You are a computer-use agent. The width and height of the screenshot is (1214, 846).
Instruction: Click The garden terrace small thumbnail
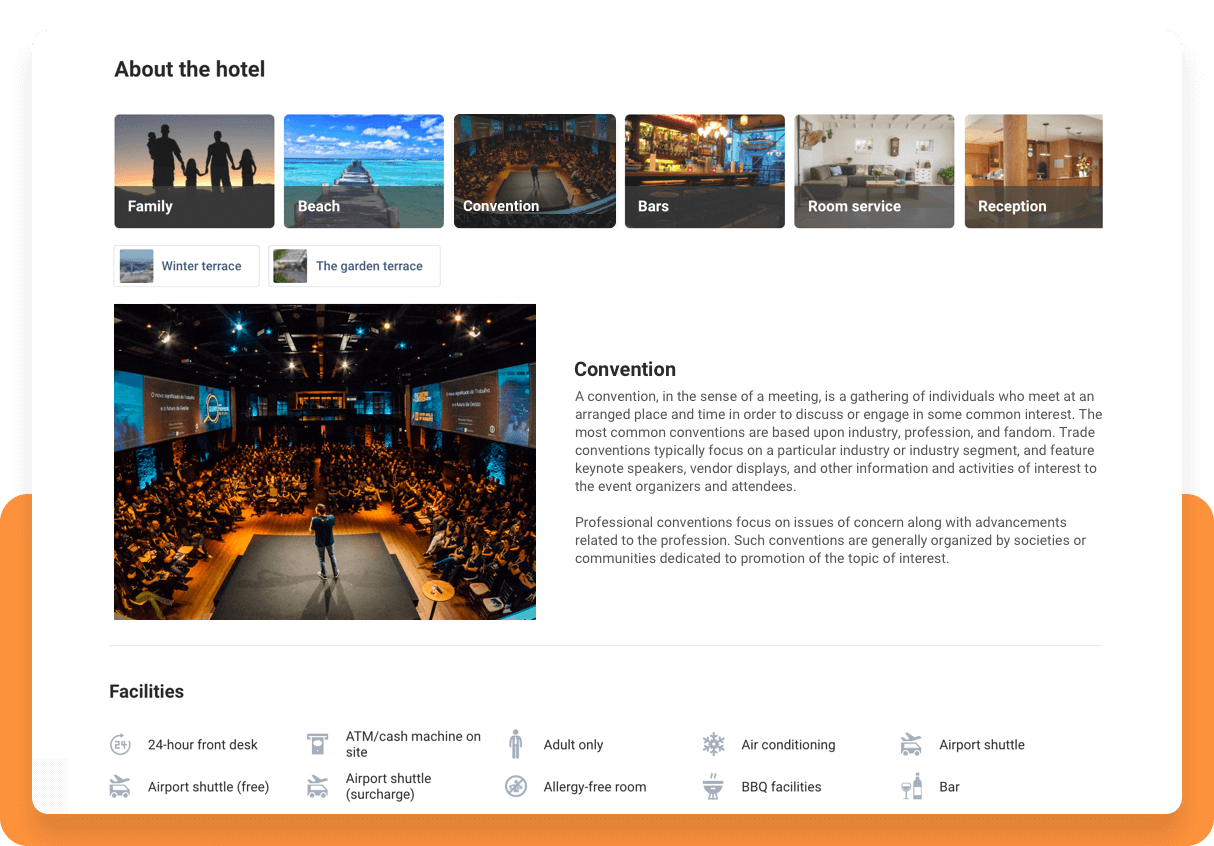[x=290, y=266]
